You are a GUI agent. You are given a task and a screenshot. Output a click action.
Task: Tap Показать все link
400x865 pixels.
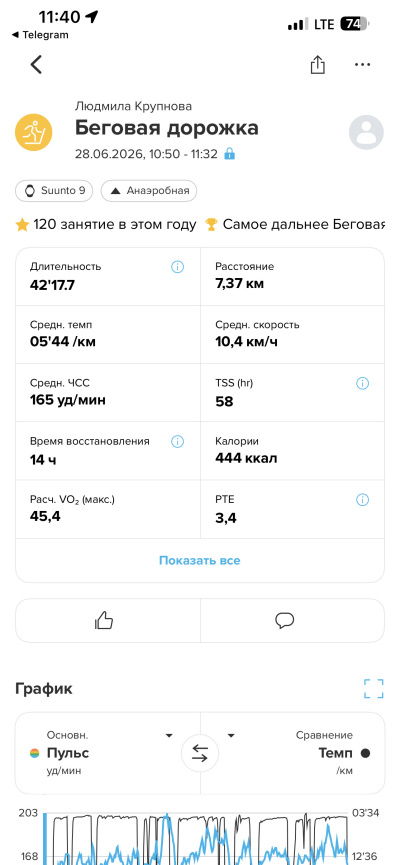point(200,560)
